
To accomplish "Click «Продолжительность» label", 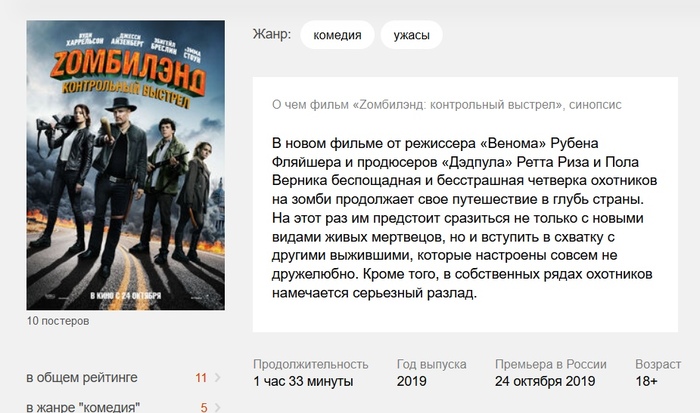I will click(310, 364).
